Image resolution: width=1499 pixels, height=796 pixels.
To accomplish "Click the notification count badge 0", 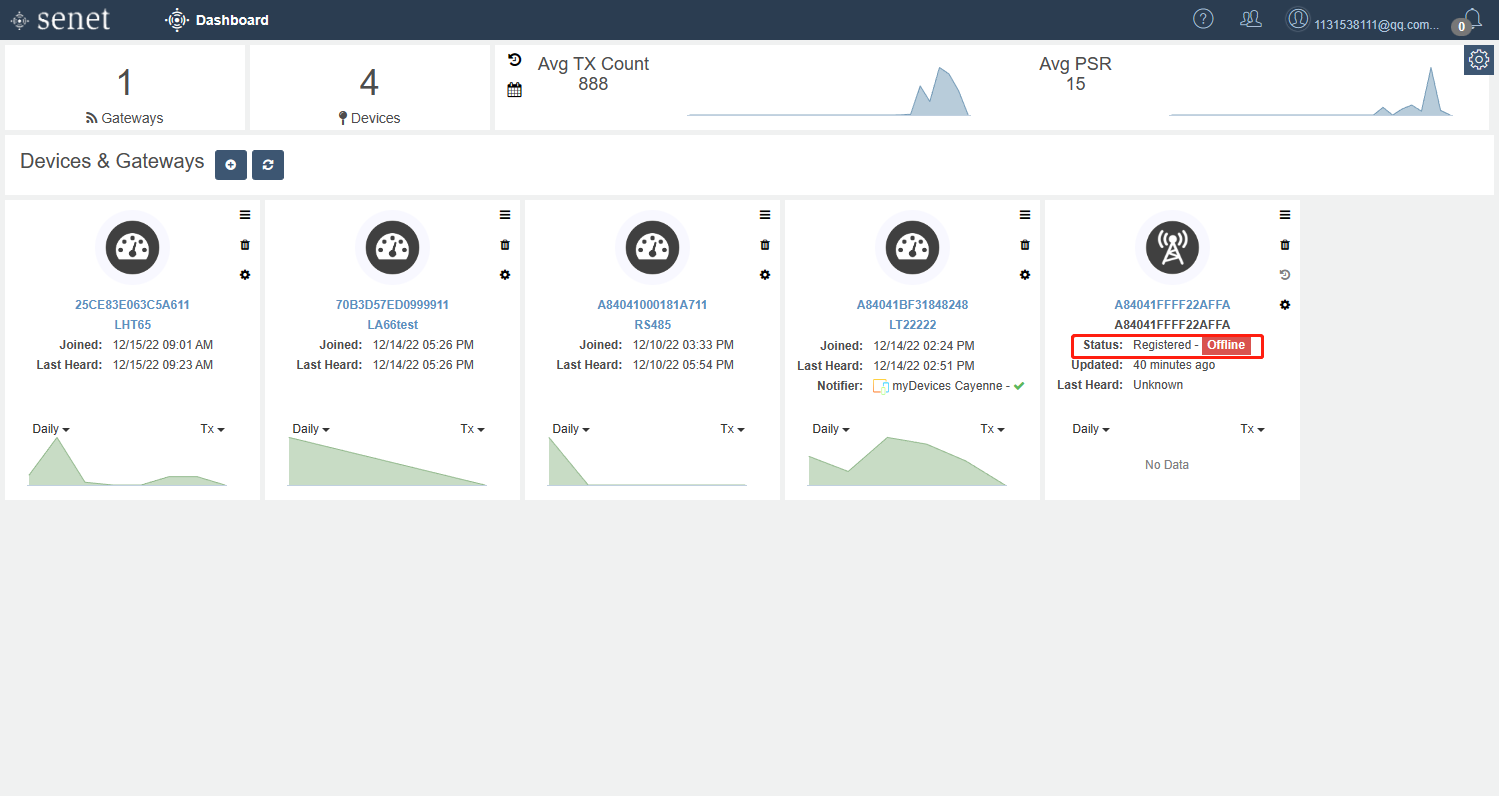I will tap(1461, 27).
